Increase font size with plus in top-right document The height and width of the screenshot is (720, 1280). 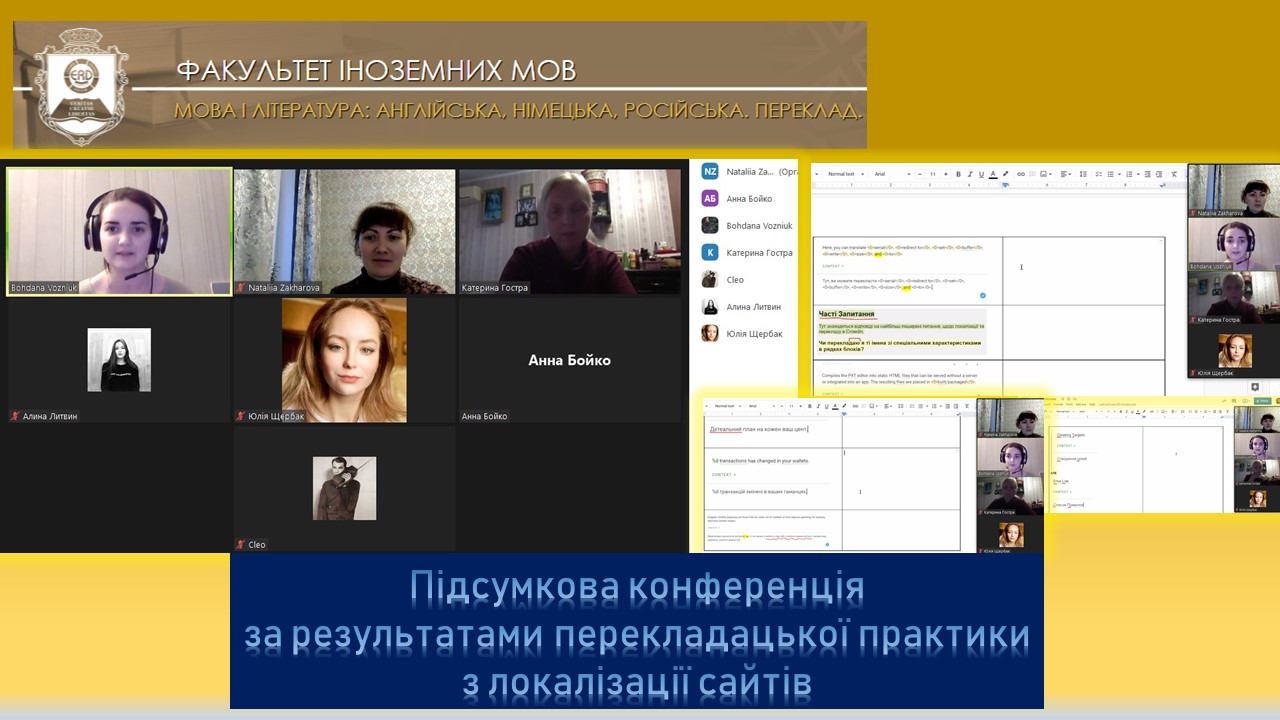(x=946, y=174)
